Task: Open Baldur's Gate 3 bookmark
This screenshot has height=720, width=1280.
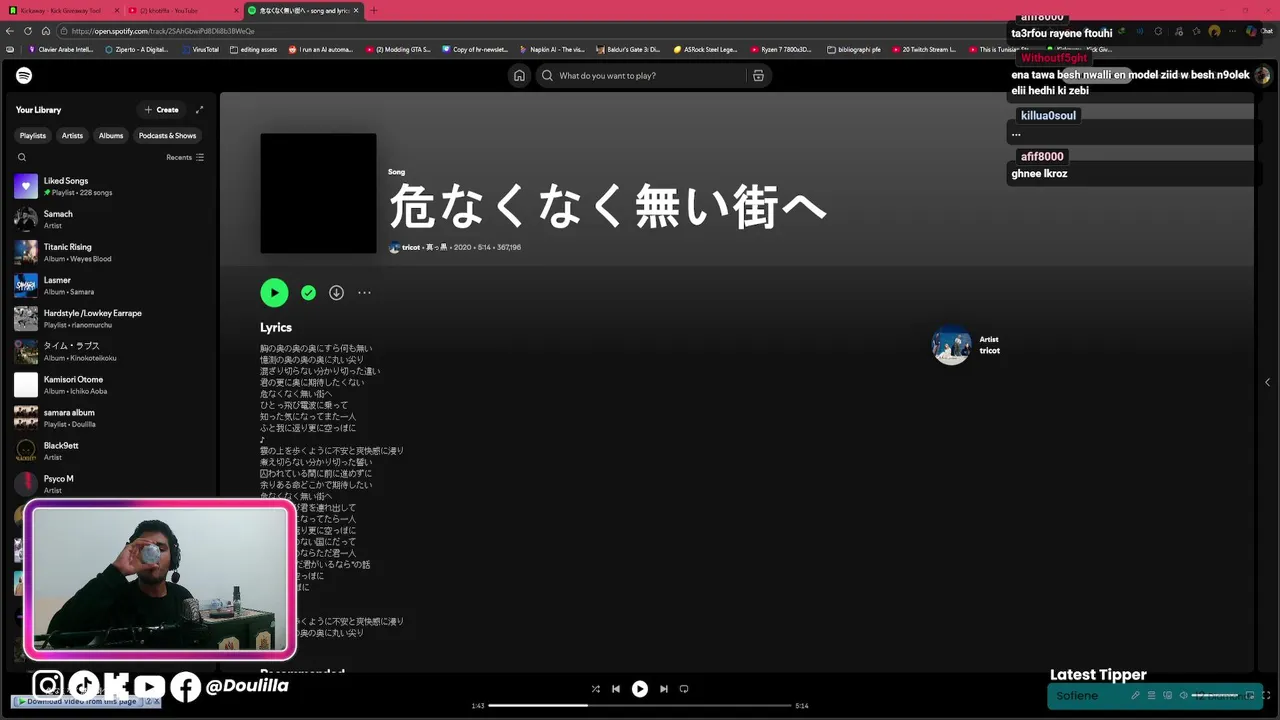Action: 628,49
